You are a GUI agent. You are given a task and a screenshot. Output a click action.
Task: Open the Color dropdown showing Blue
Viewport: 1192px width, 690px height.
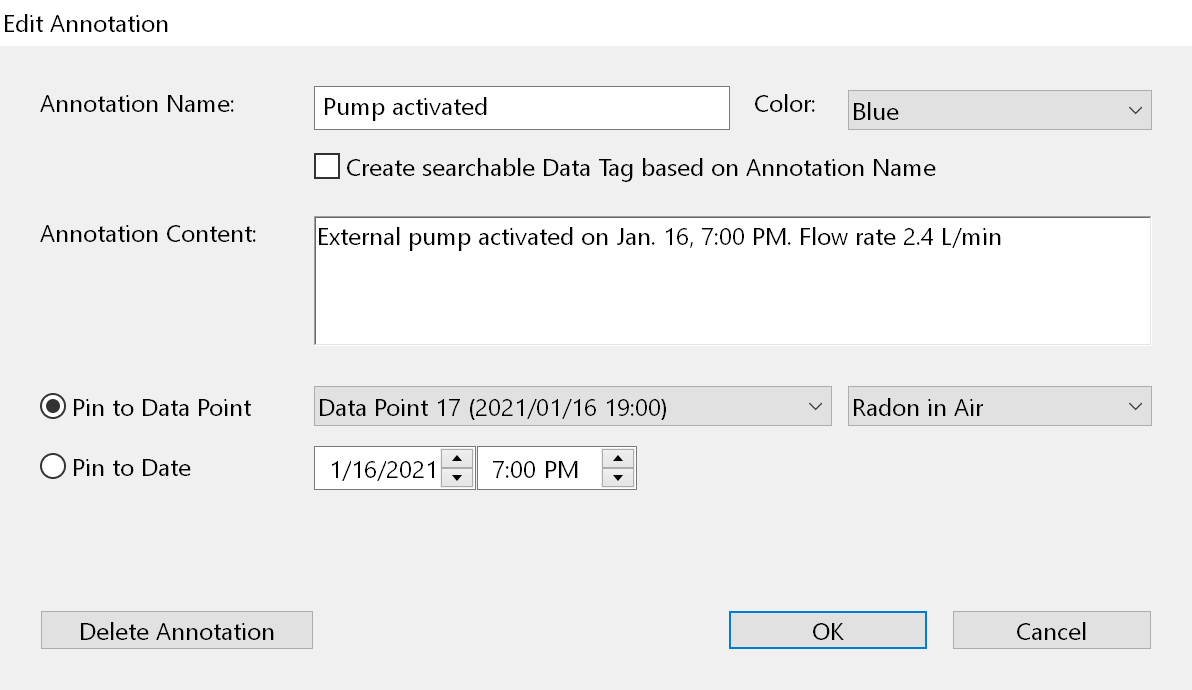pos(999,111)
